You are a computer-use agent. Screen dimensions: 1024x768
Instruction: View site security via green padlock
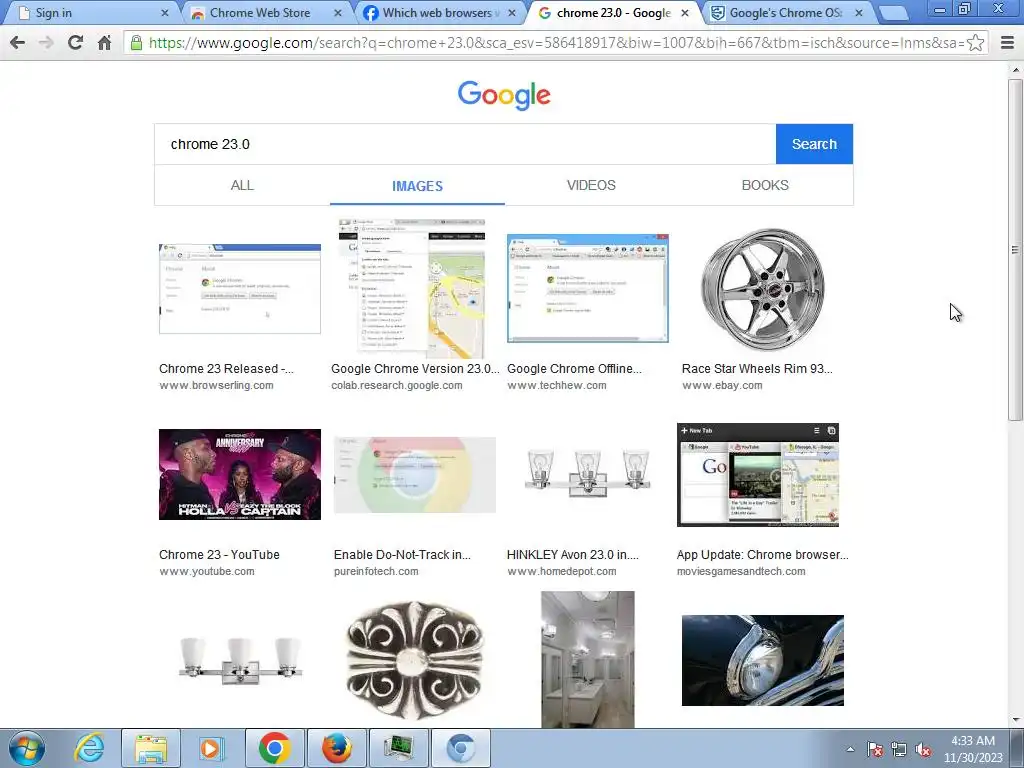(136, 43)
